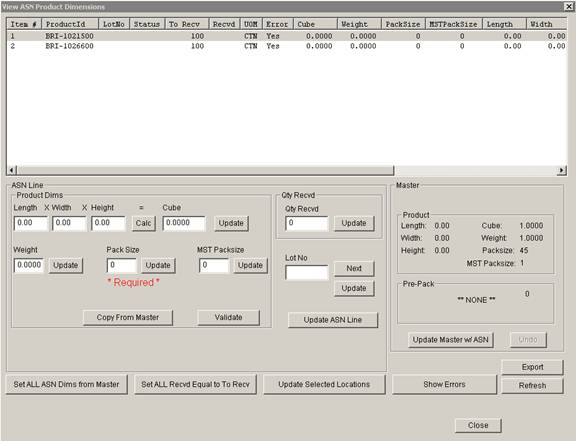Click the horizontal scrollbar thumb

point(206,170)
